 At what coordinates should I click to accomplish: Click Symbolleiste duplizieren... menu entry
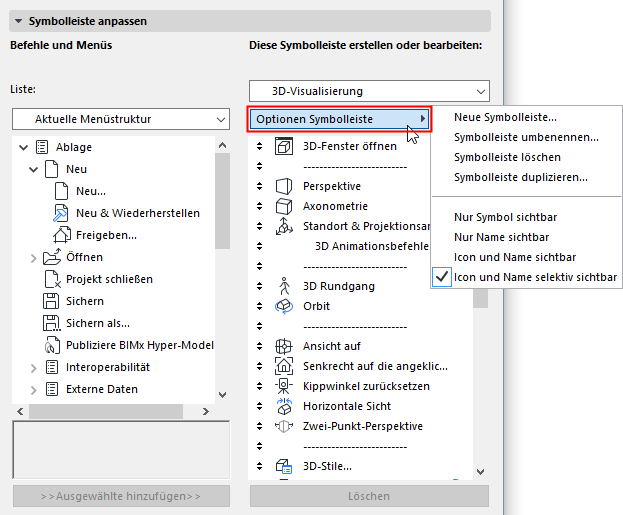point(520,177)
